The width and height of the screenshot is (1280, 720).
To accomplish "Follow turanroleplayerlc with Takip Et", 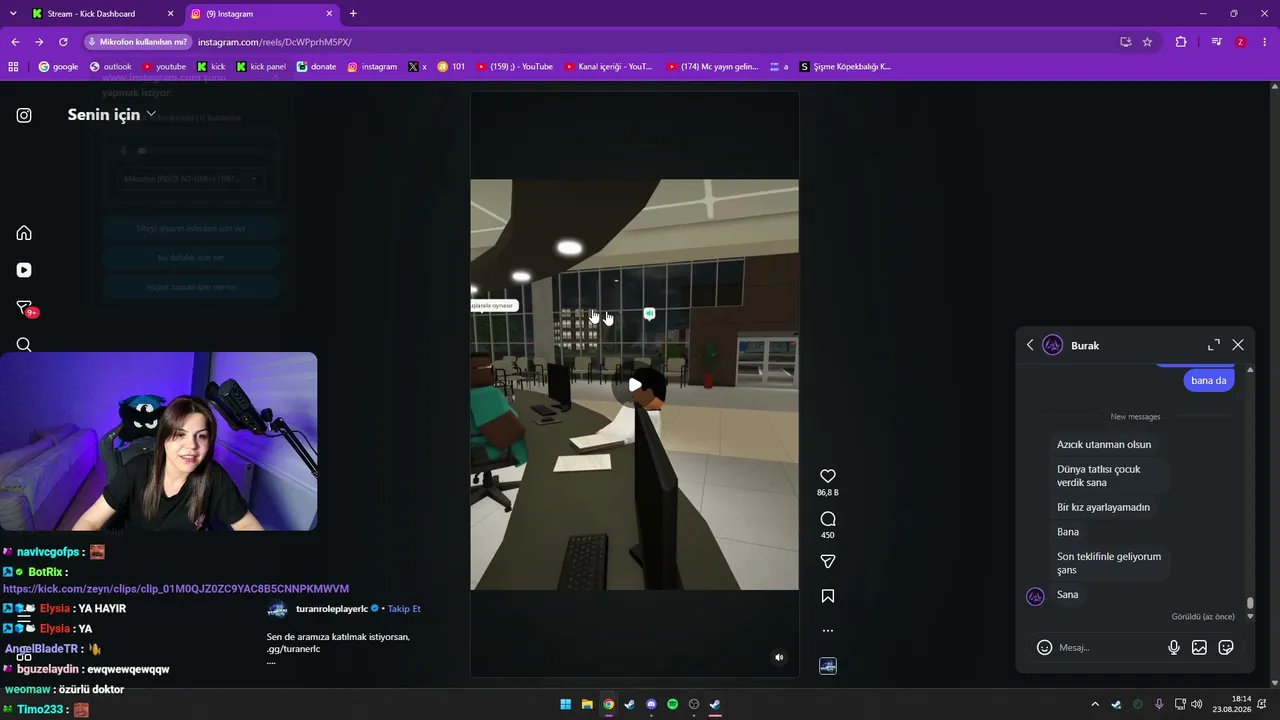I will click(x=404, y=609).
